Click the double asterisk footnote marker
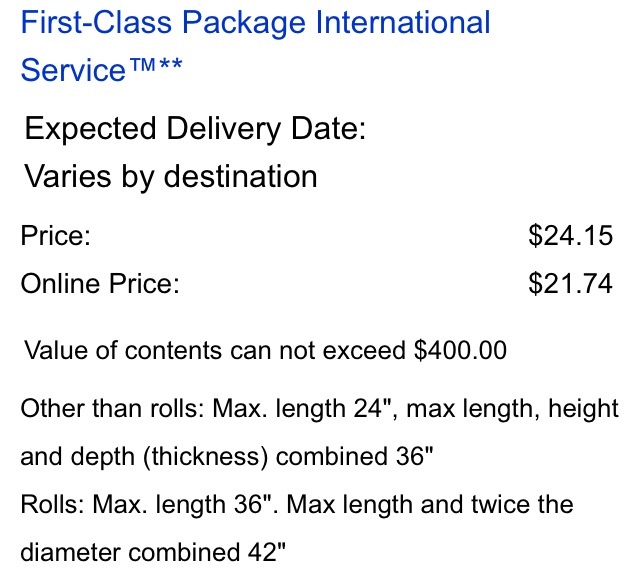The width and height of the screenshot is (639, 575). [x=171, y=65]
